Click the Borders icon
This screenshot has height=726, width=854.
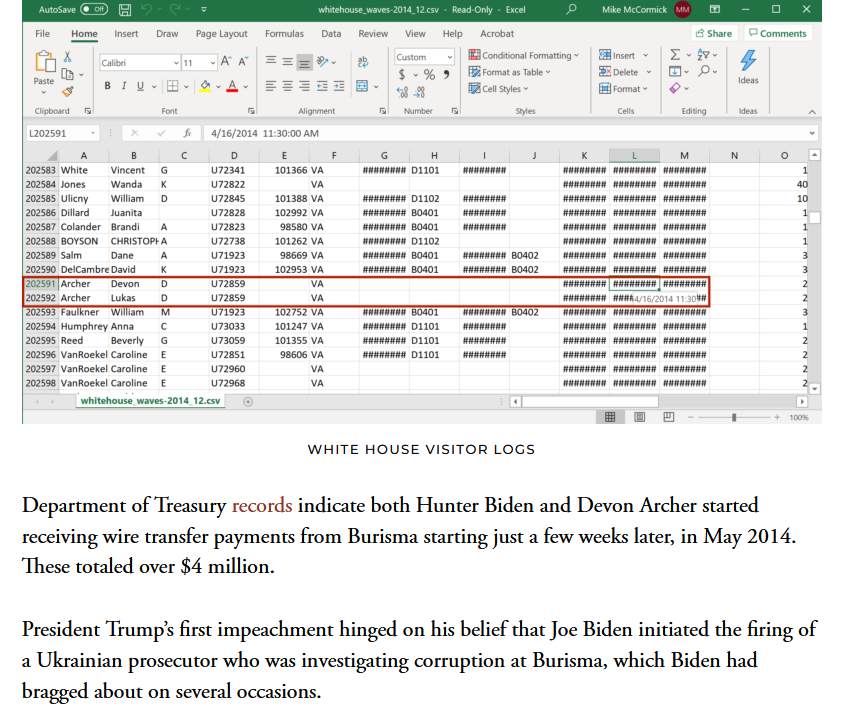(x=173, y=86)
